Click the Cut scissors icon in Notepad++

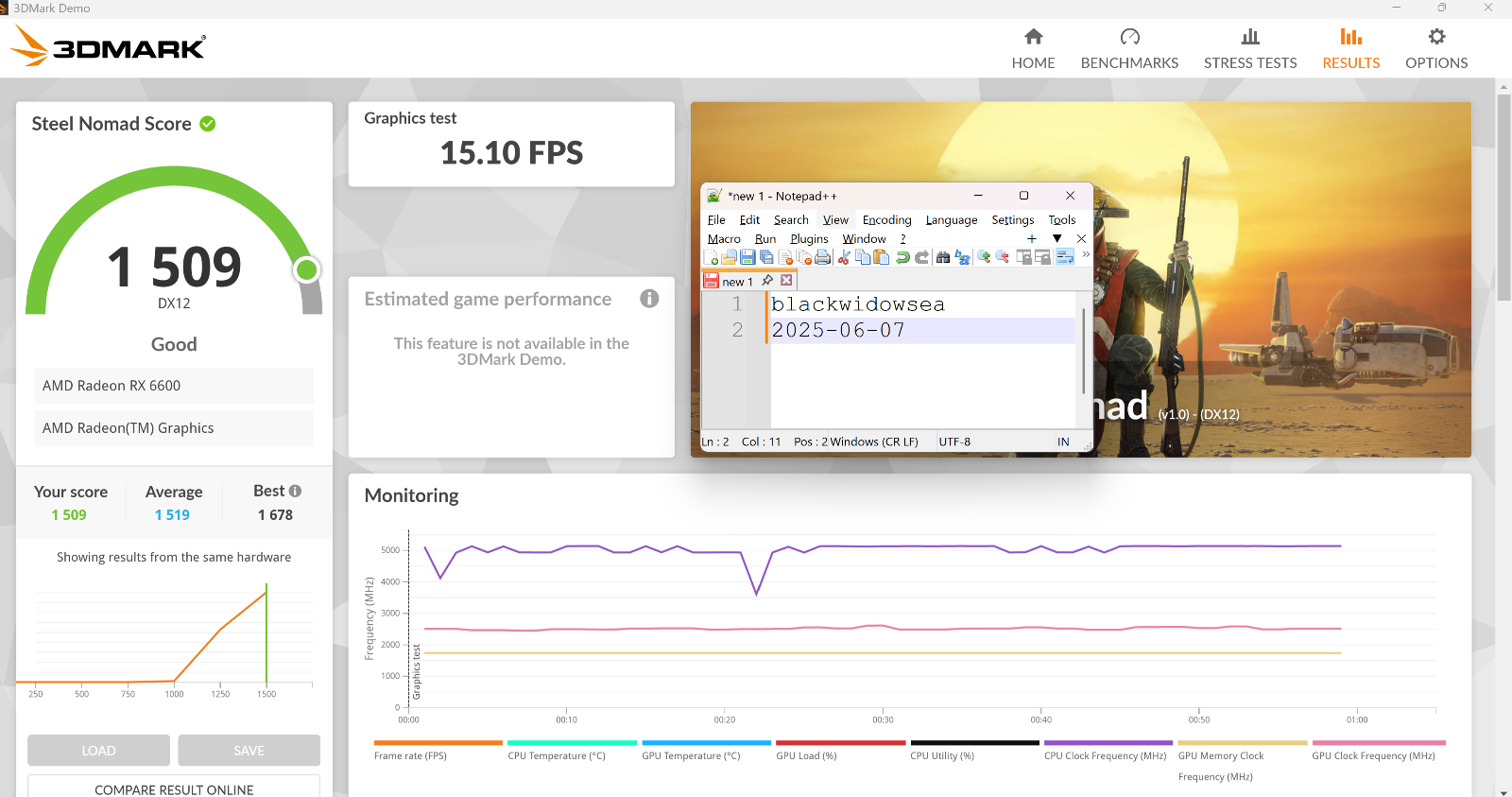844,257
